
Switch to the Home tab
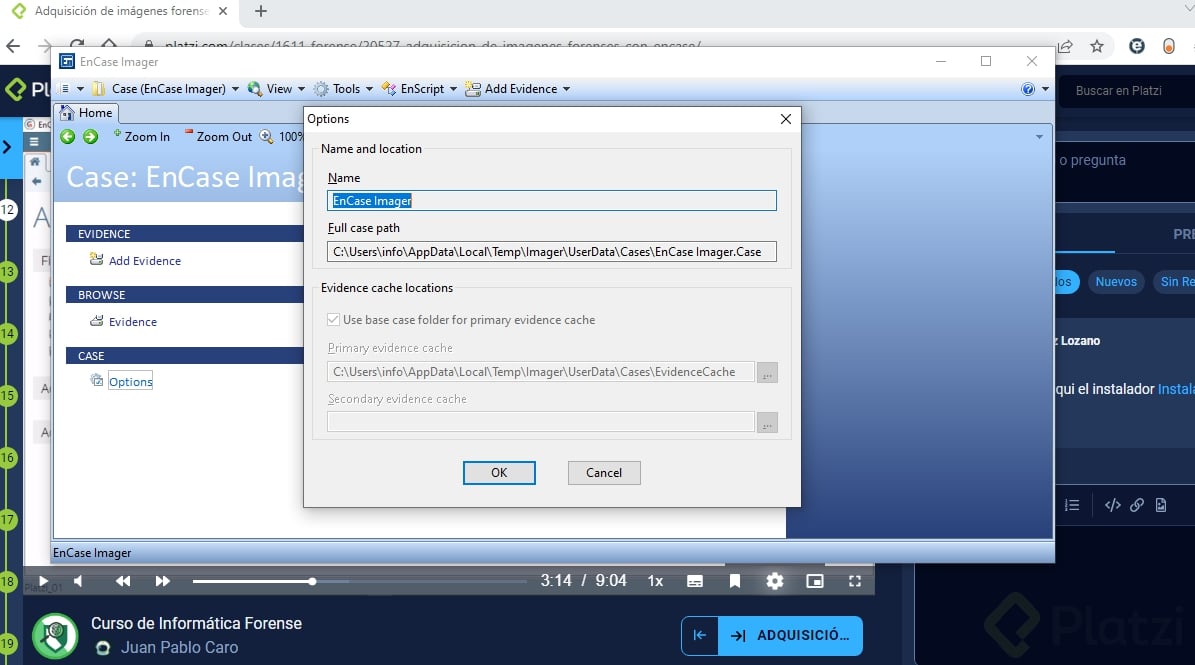click(86, 113)
